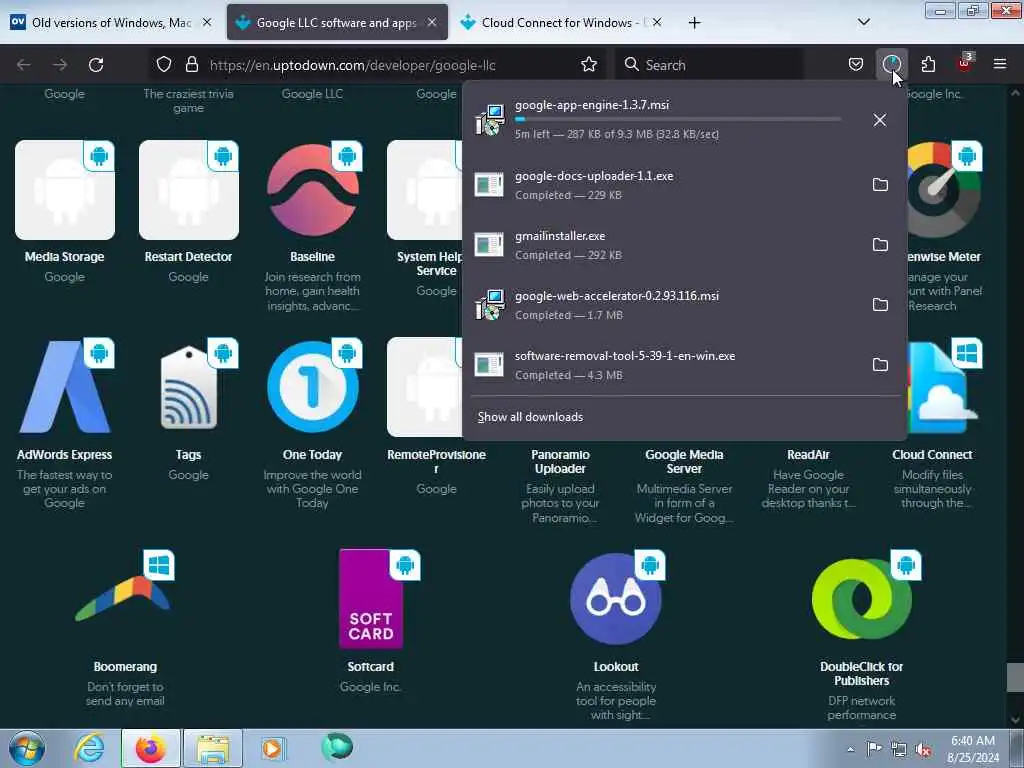The width and height of the screenshot is (1024, 768).
Task: Open the One Today app icon
Action: click(x=313, y=387)
